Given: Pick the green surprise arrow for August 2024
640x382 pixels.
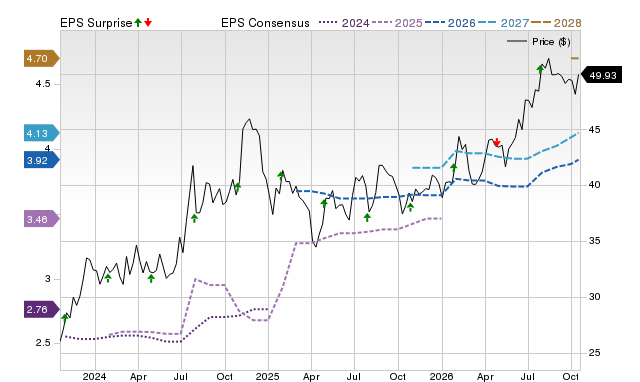Looking at the screenshot, I should (194, 218).
